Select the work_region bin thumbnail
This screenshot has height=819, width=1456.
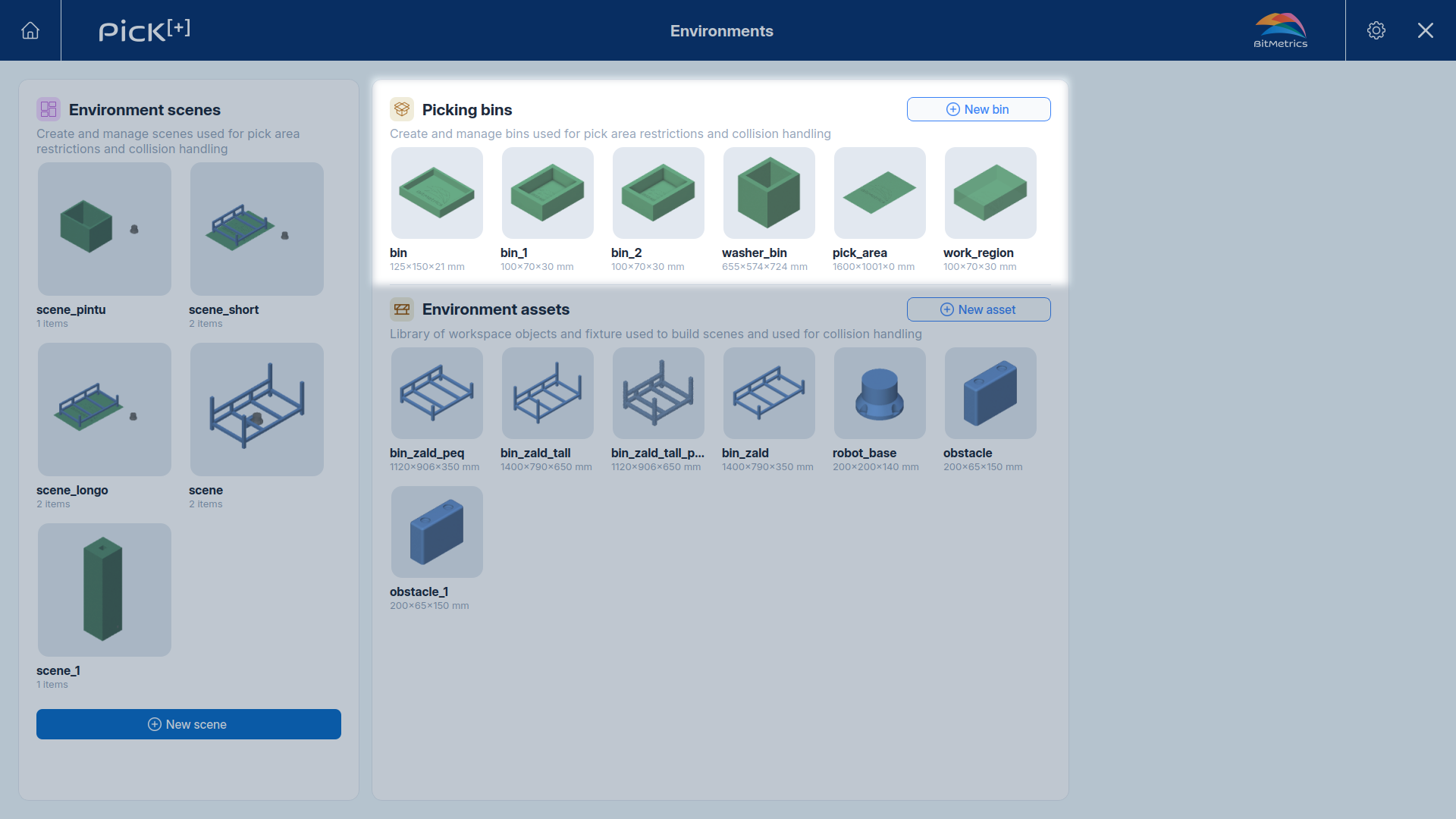pyautogui.click(x=990, y=193)
